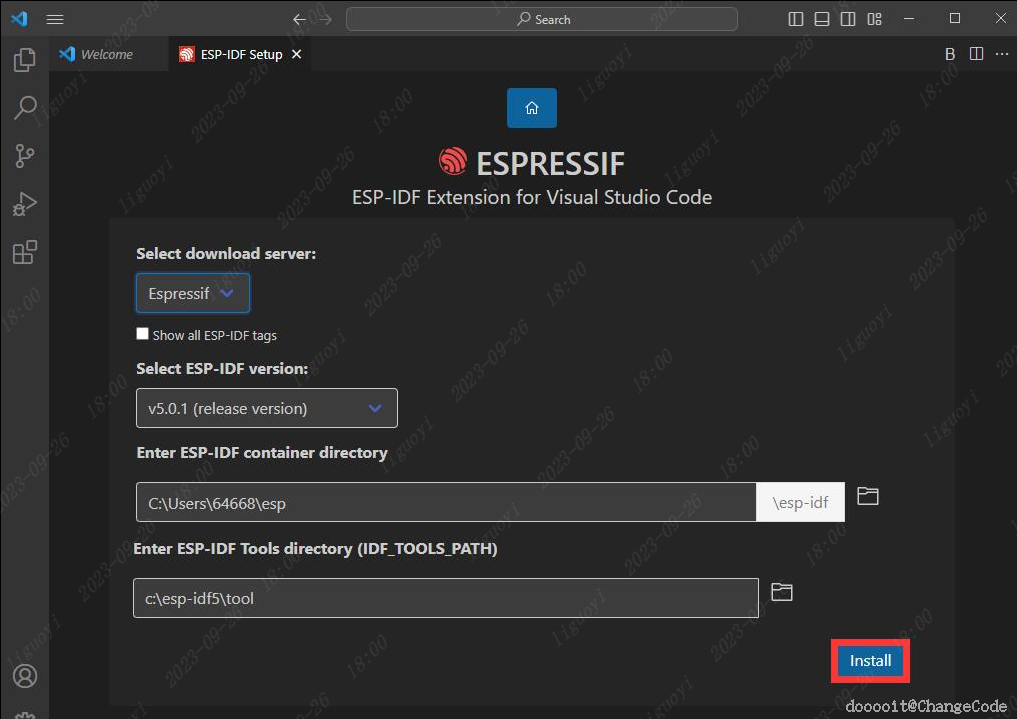The height and width of the screenshot is (719, 1017).
Task: Open the ESP-IDF version v5.0.1 dropdown
Action: click(x=267, y=408)
